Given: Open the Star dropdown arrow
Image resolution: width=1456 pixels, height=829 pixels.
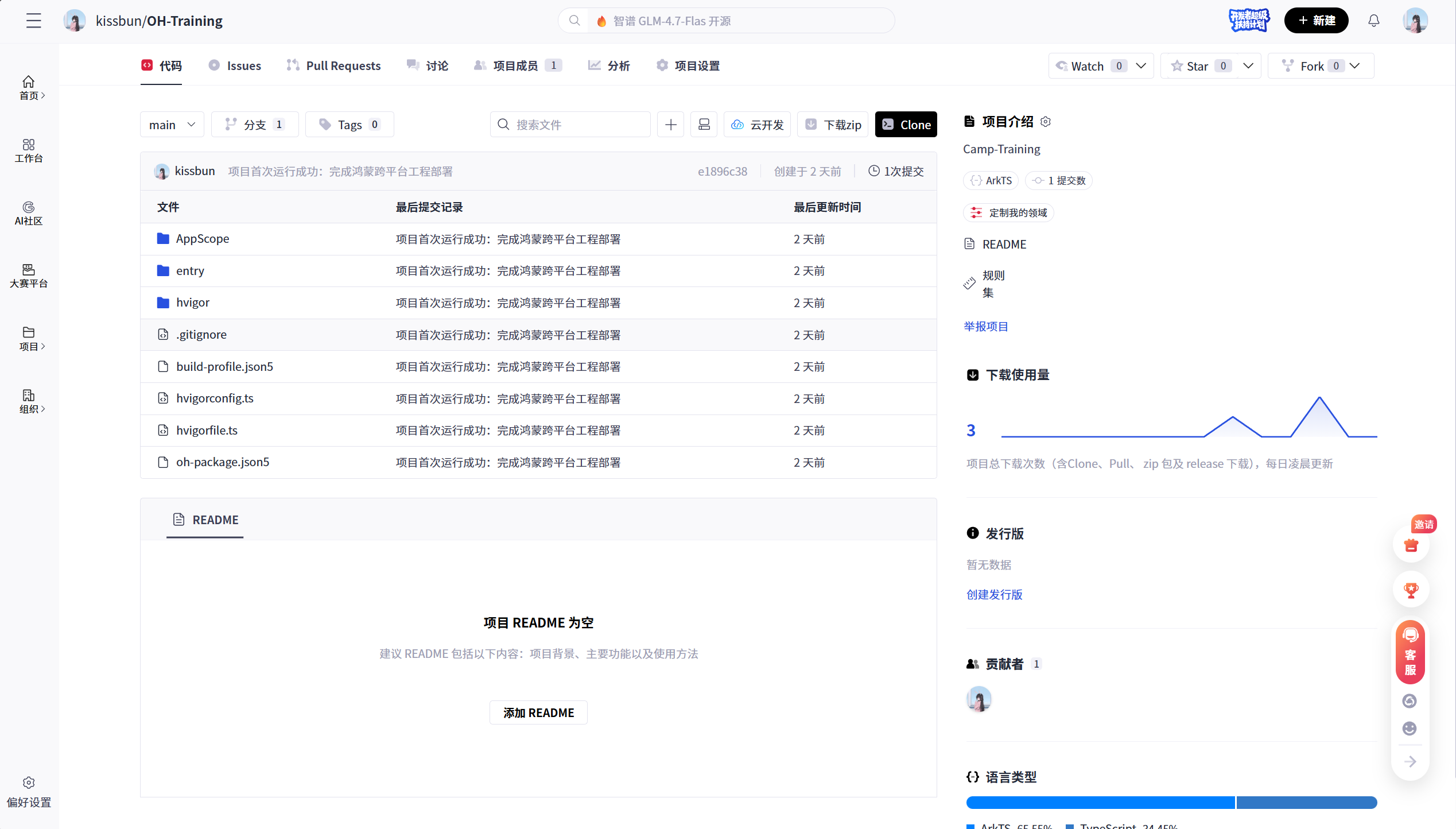Looking at the screenshot, I should pyautogui.click(x=1248, y=66).
